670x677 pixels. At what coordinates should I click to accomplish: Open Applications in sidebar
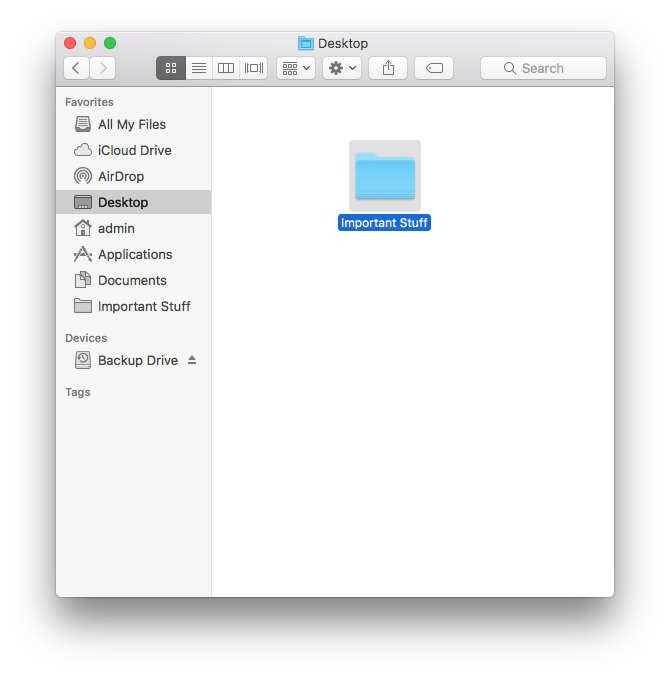pyautogui.click(x=134, y=254)
